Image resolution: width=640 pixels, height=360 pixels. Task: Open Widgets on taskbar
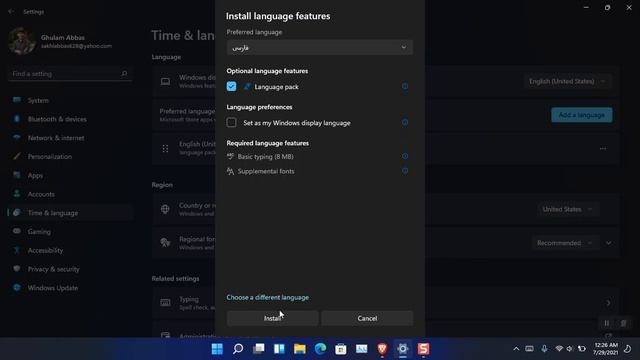[x=279, y=349]
